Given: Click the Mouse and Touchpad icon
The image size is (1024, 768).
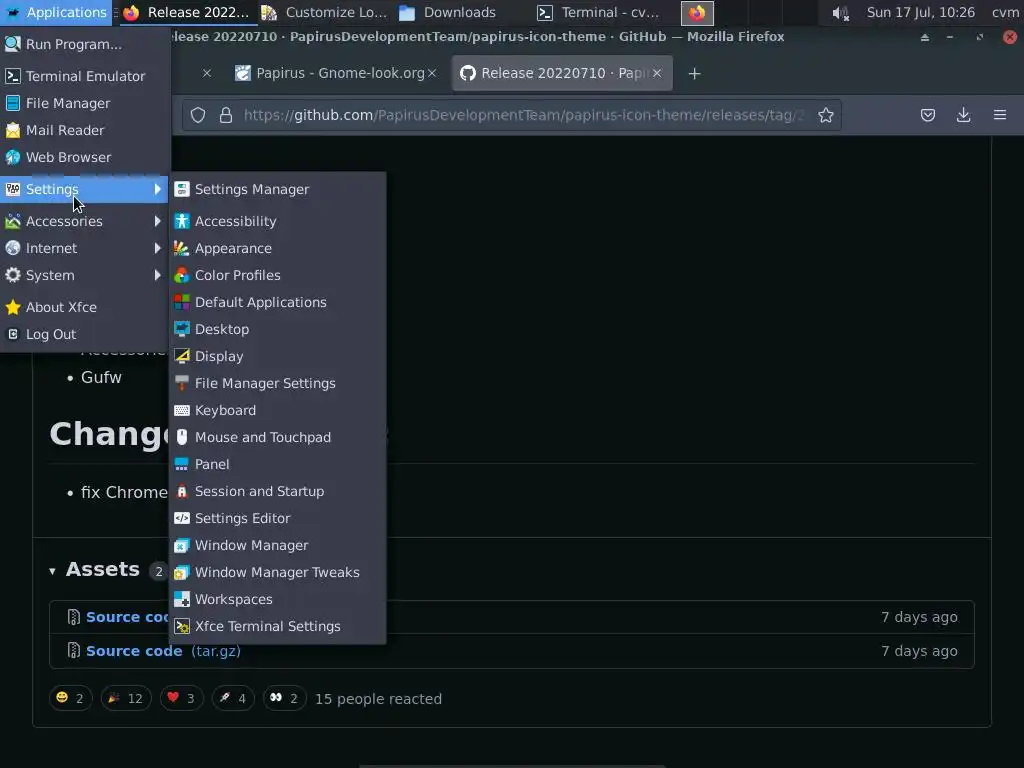Looking at the screenshot, I should pos(182,437).
